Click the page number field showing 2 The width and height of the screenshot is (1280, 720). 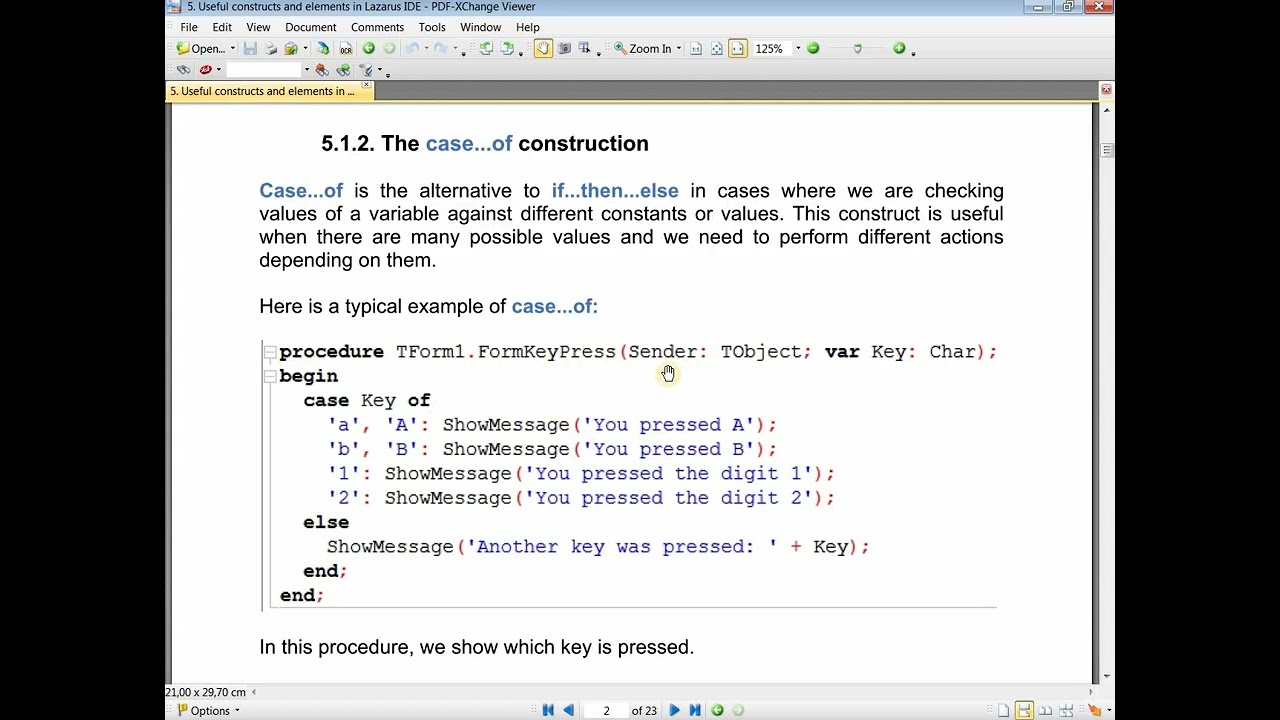tap(606, 710)
